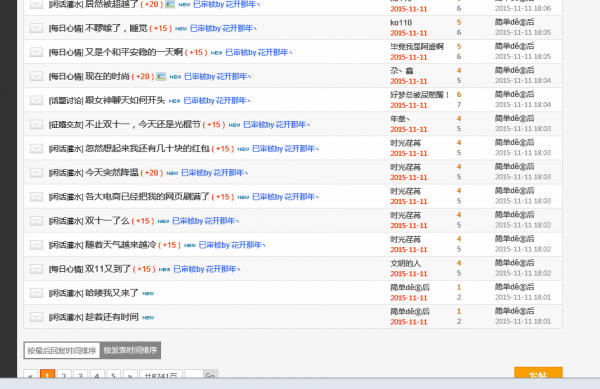This screenshot has width=600, height=389.
Task: Open thread 不止双十一，今天还是光棍节
Action: coord(143,124)
